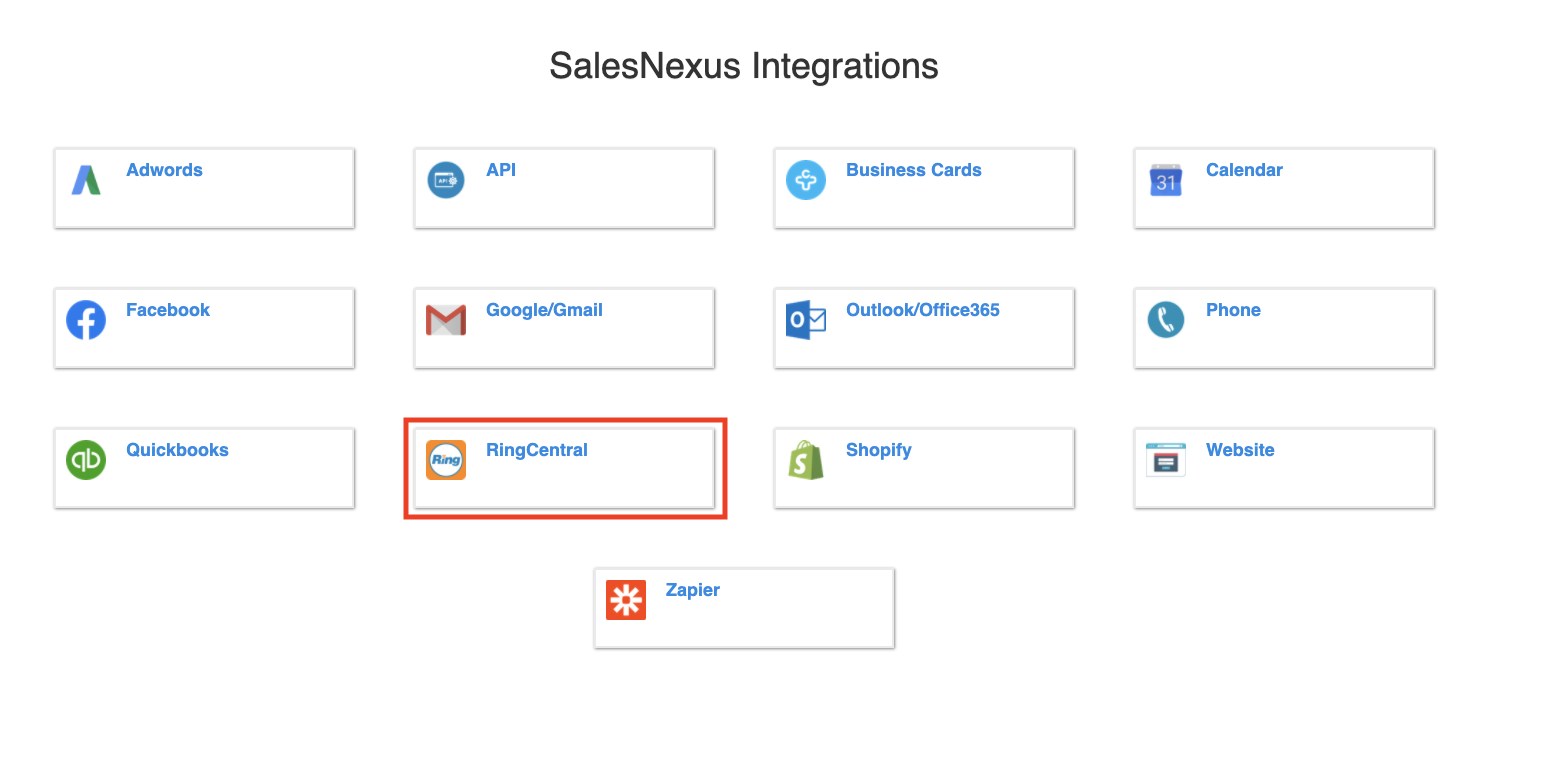Image resolution: width=1548 pixels, height=770 pixels.
Task: Click the Outlook logo icon
Action: [806, 320]
